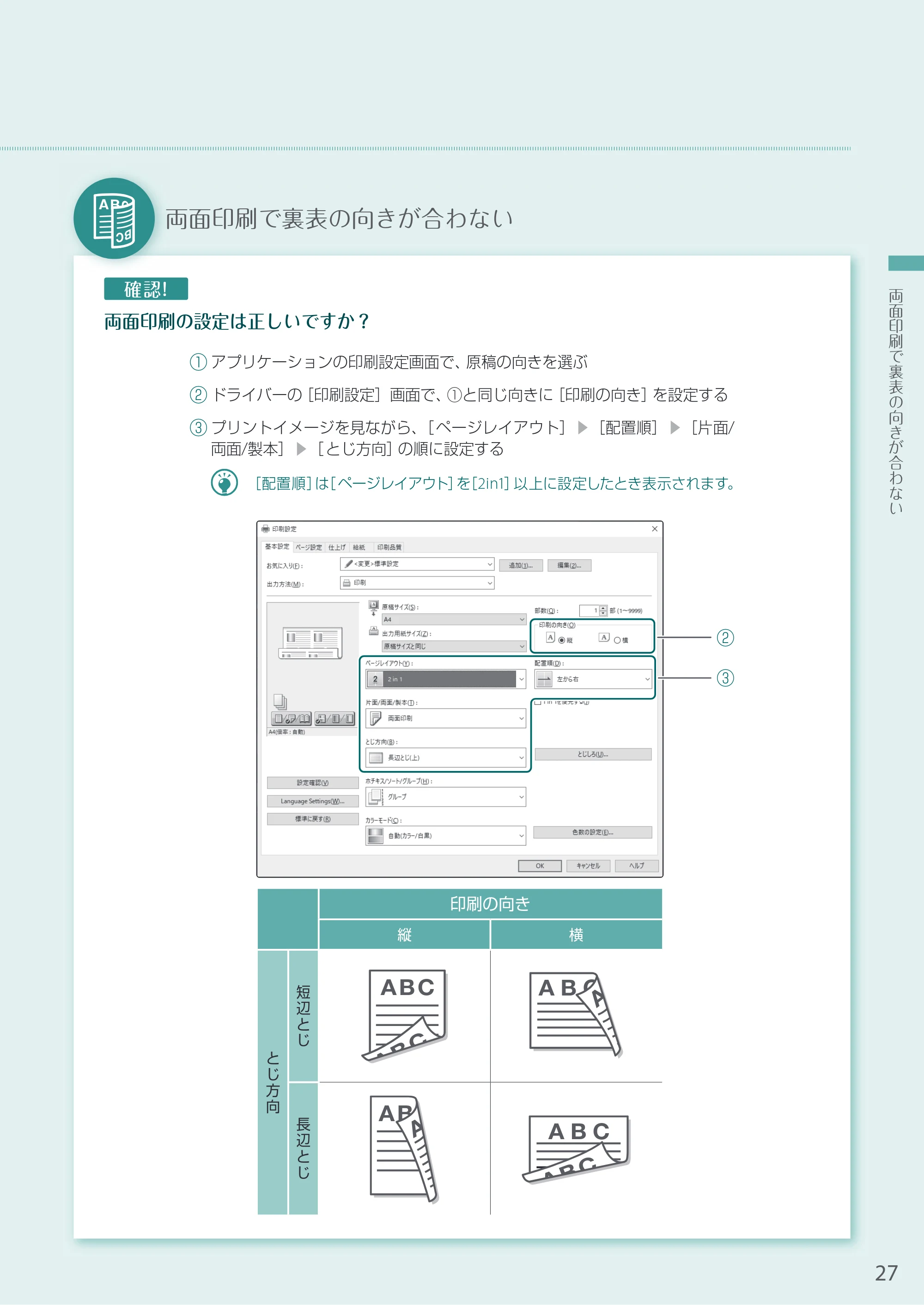Click the A4(倍率：自動) status text
The height and width of the screenshot is (1305, 924).
287,732
